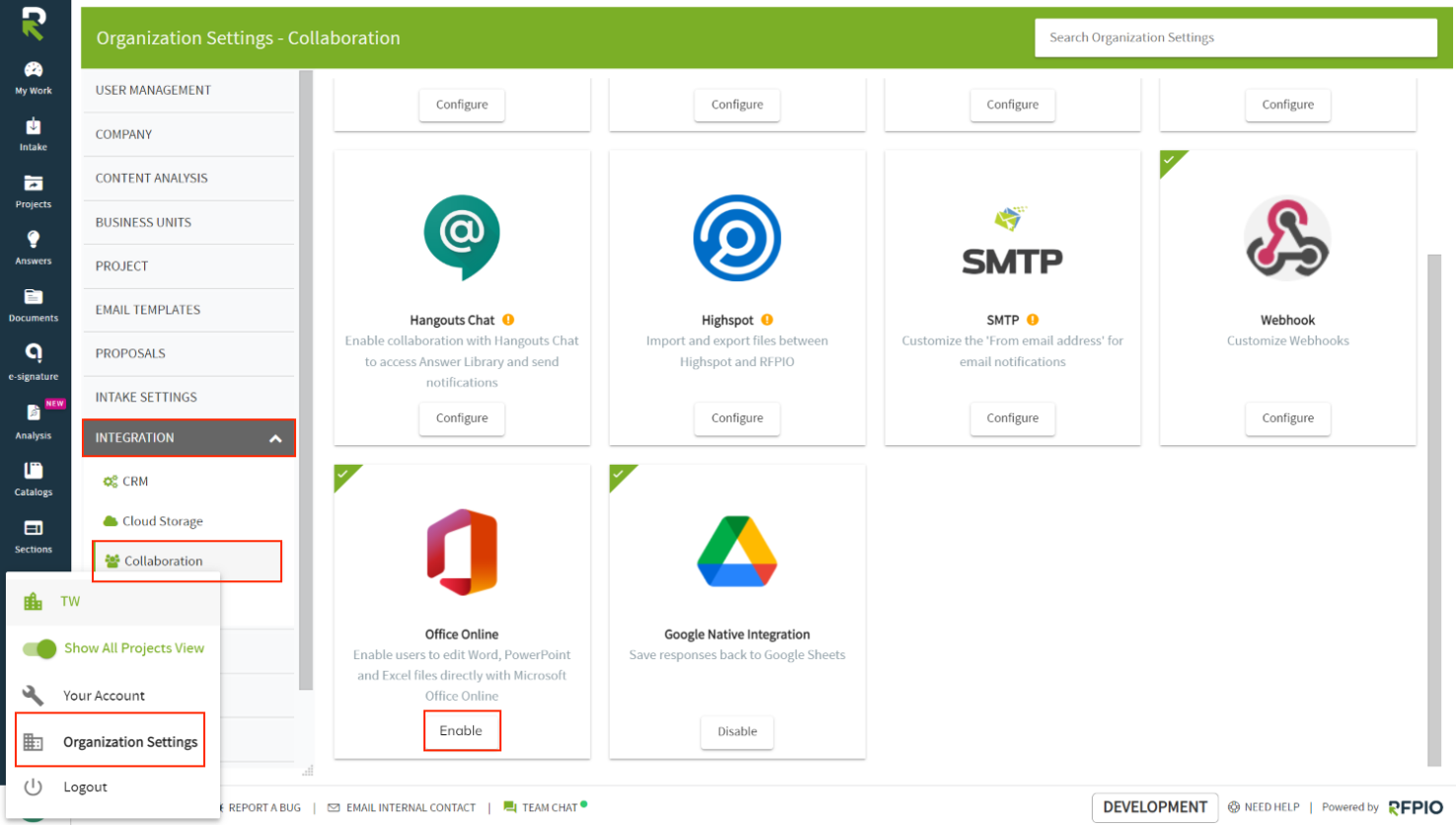
Task: Open Documents in the sidebar
Action: [34, 304]
